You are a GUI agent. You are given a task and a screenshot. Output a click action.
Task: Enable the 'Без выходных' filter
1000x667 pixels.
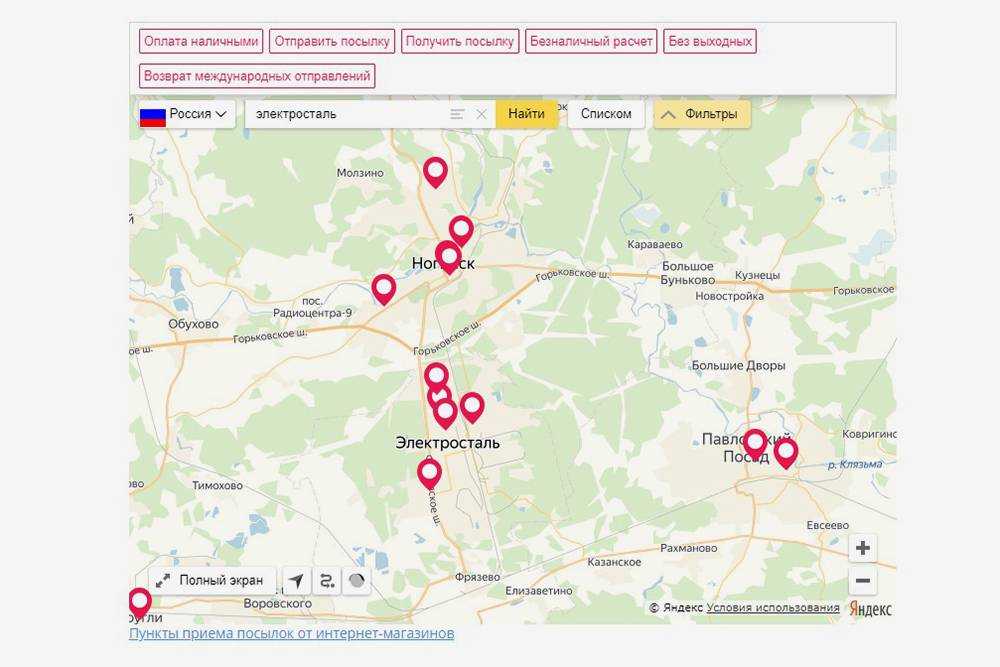[710, 41]
